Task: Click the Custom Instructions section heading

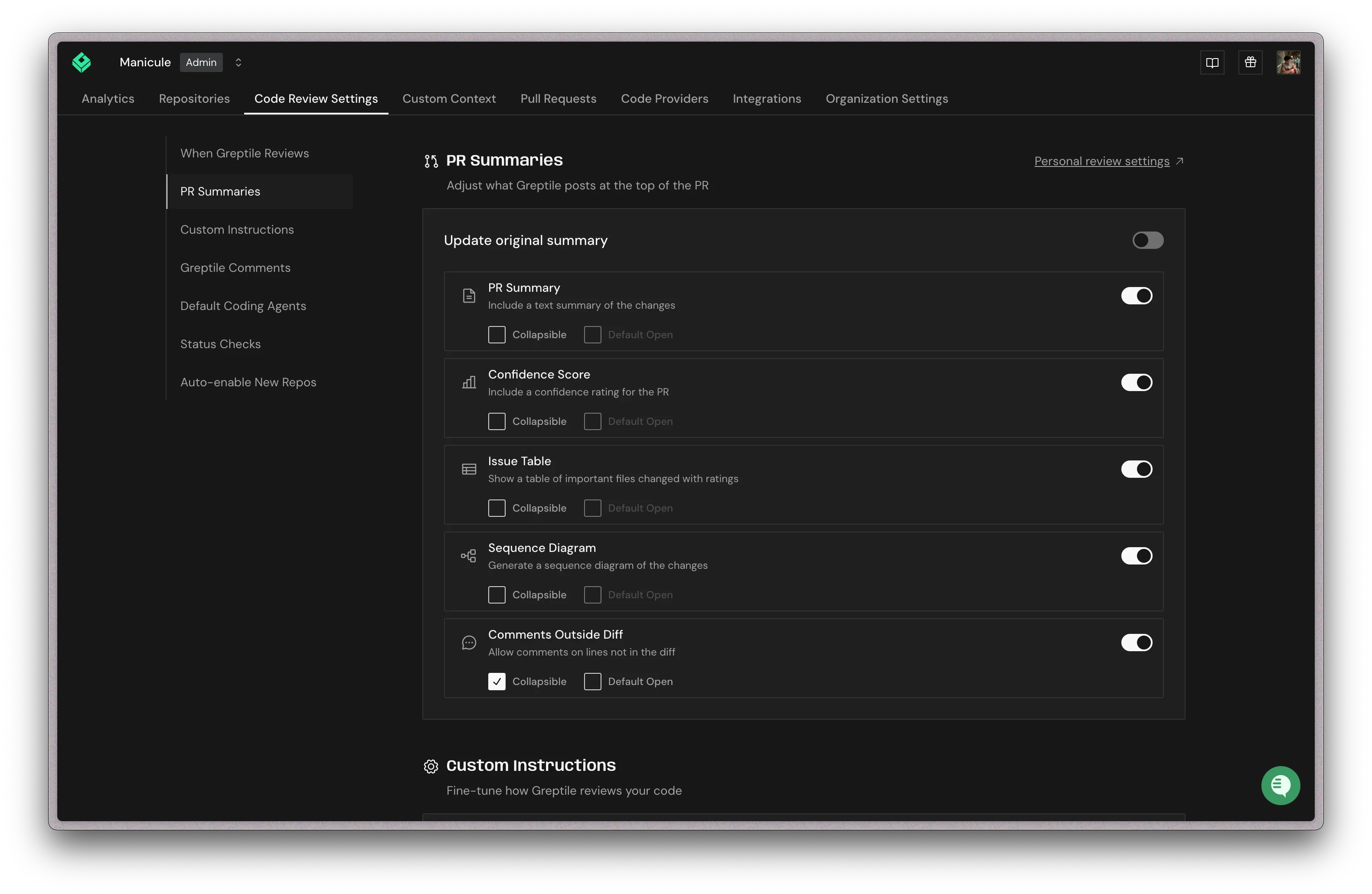Action: pos(530,766)
